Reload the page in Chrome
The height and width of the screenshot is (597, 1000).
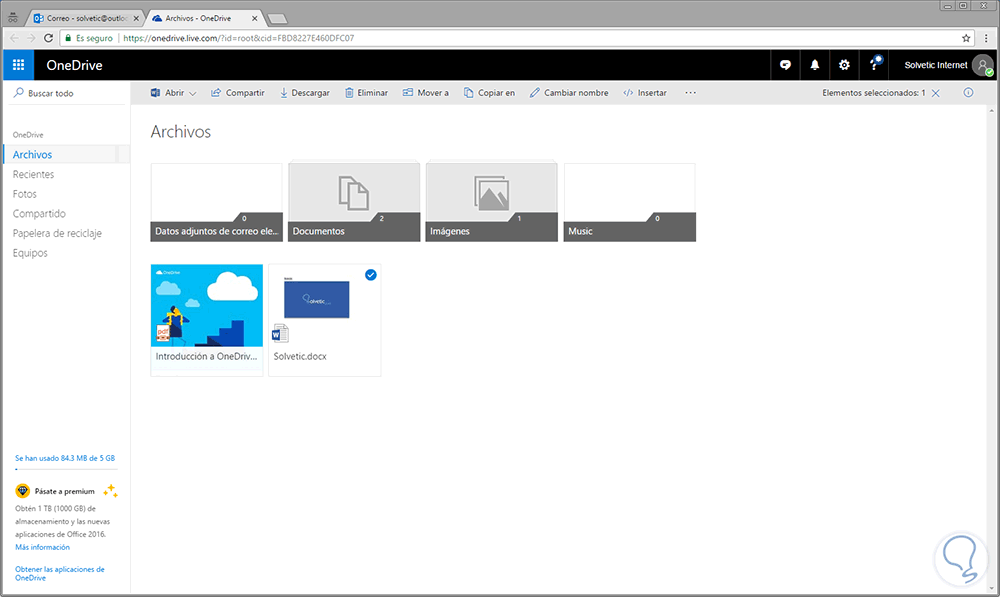pos(48,38)
